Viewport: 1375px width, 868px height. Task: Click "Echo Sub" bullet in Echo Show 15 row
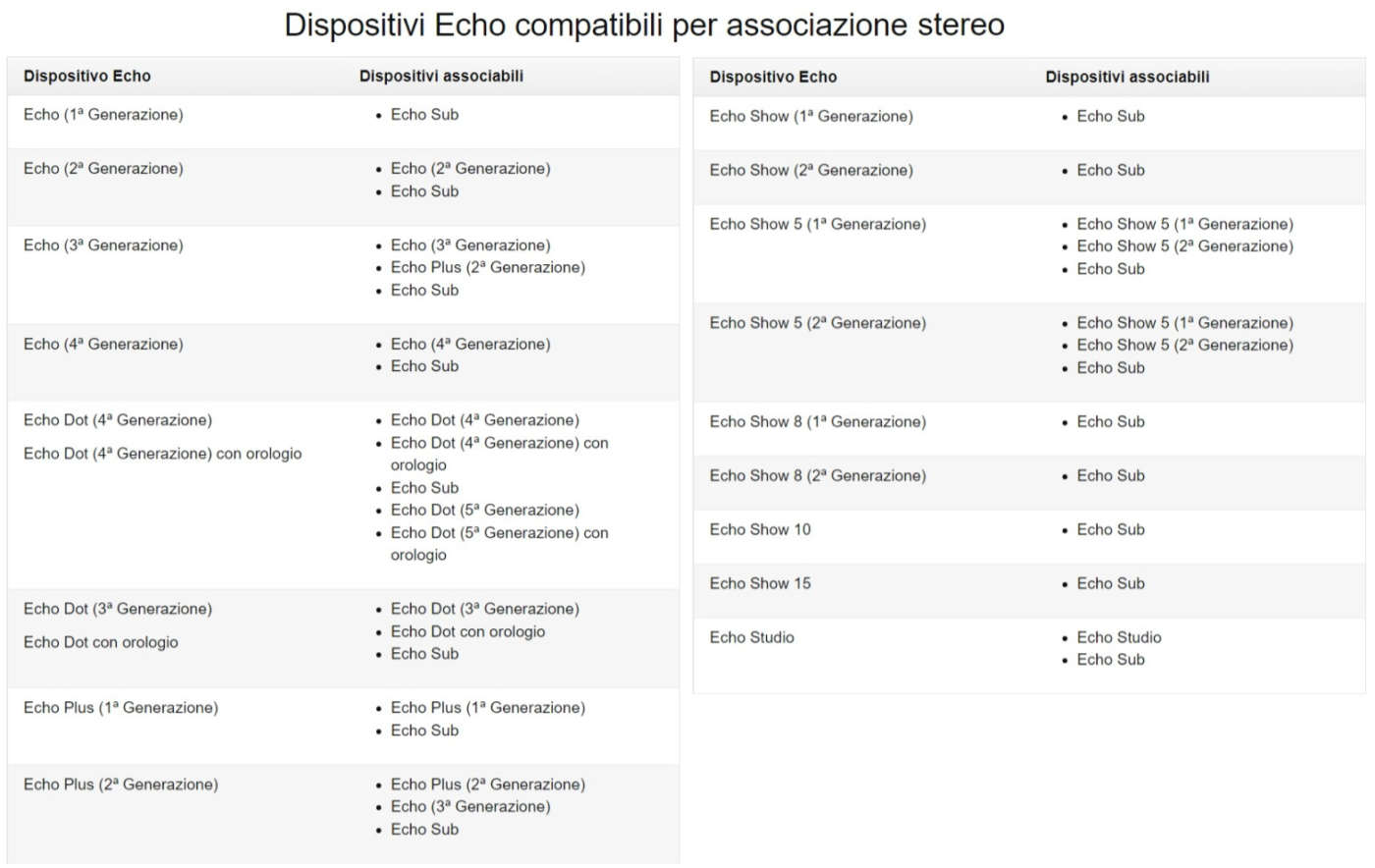pos(1110,584)
